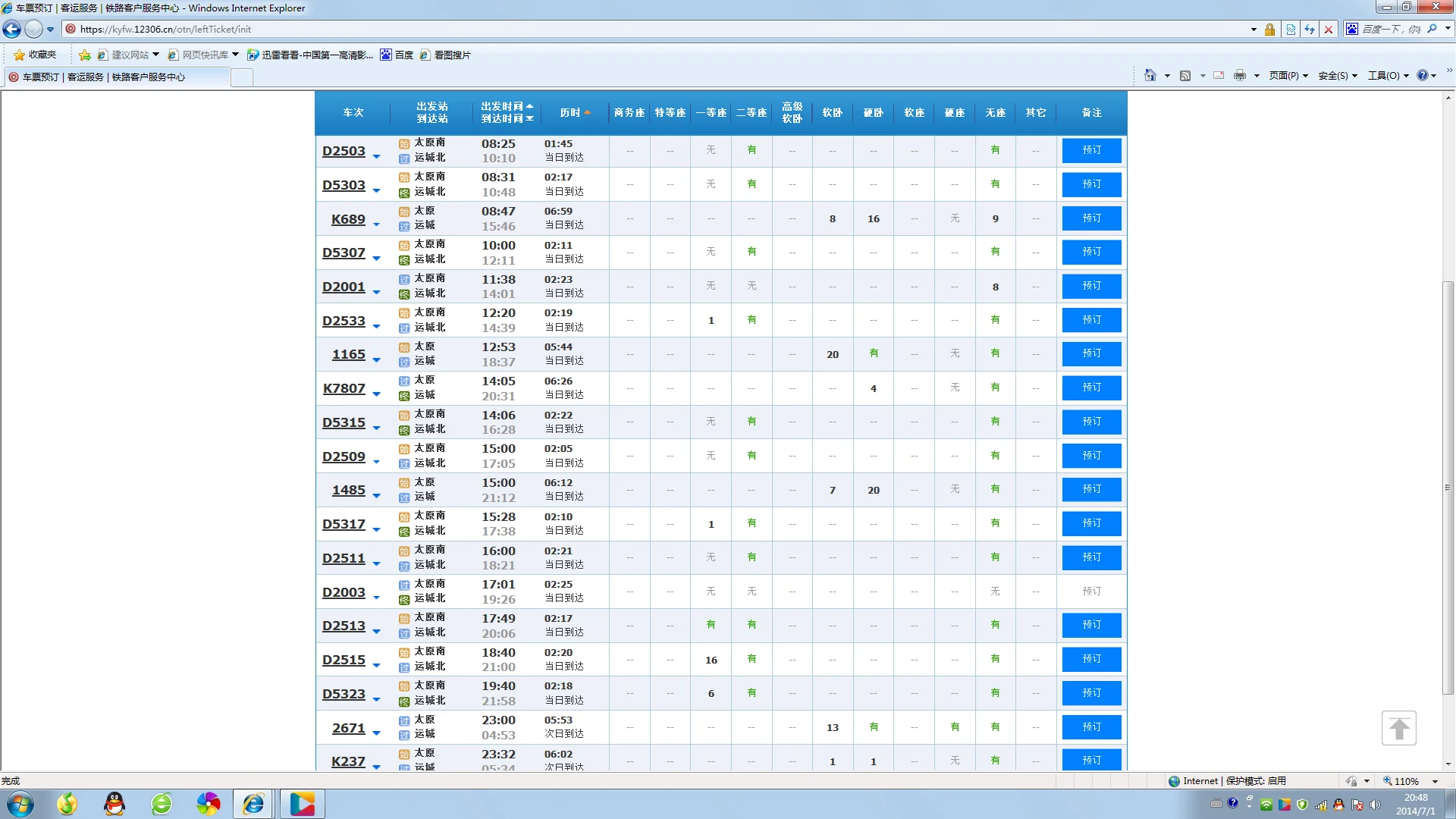
Task: Click the printer icon in the command bar
Action: click(x=1240, y=75)
